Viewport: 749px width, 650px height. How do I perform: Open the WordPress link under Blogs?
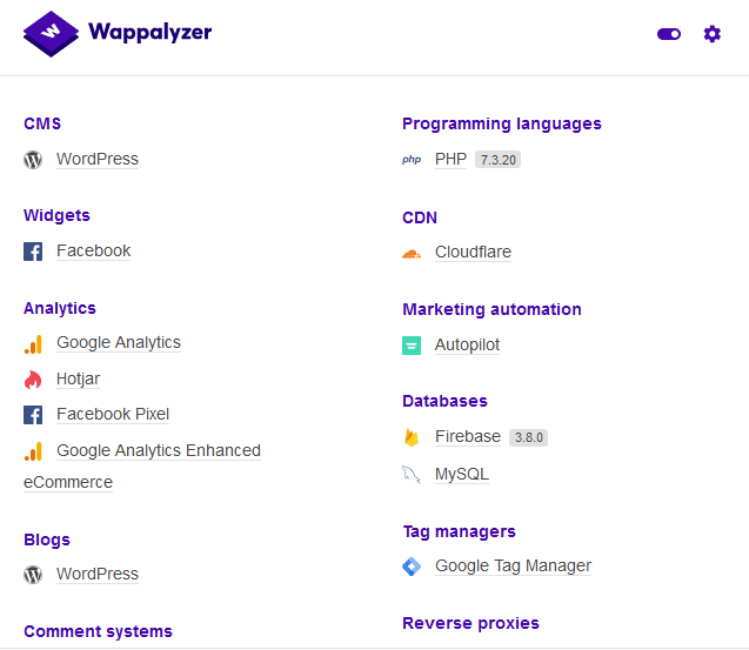97,574
